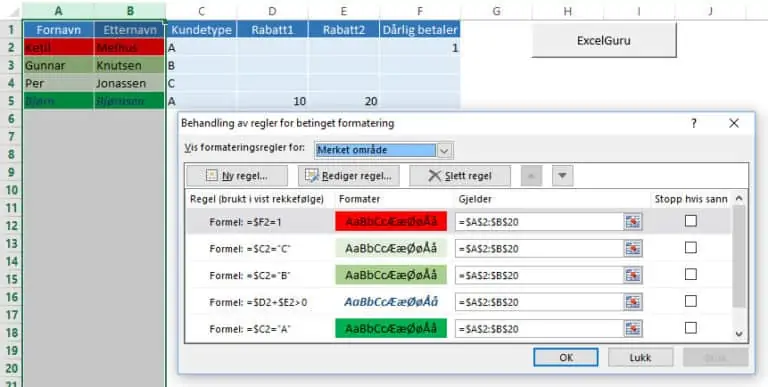768x387 pixels.
Task: Edit range field of =$D2+$E2>0 rule
Action: click(539, 302)
